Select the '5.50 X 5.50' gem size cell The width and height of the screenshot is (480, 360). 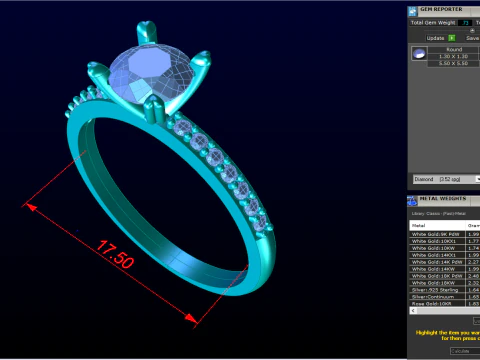[x=453, y=63]
